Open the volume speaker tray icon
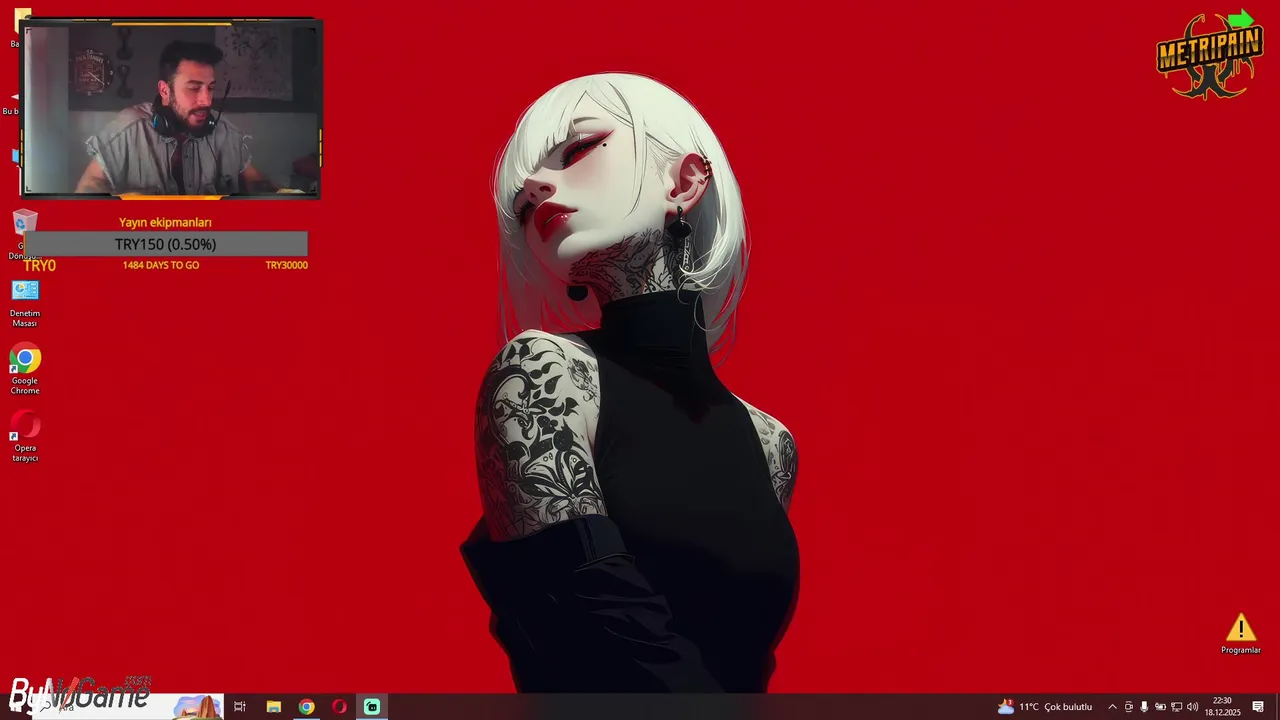Viewport: 1280px width, 720px height. pos(1192,707)
